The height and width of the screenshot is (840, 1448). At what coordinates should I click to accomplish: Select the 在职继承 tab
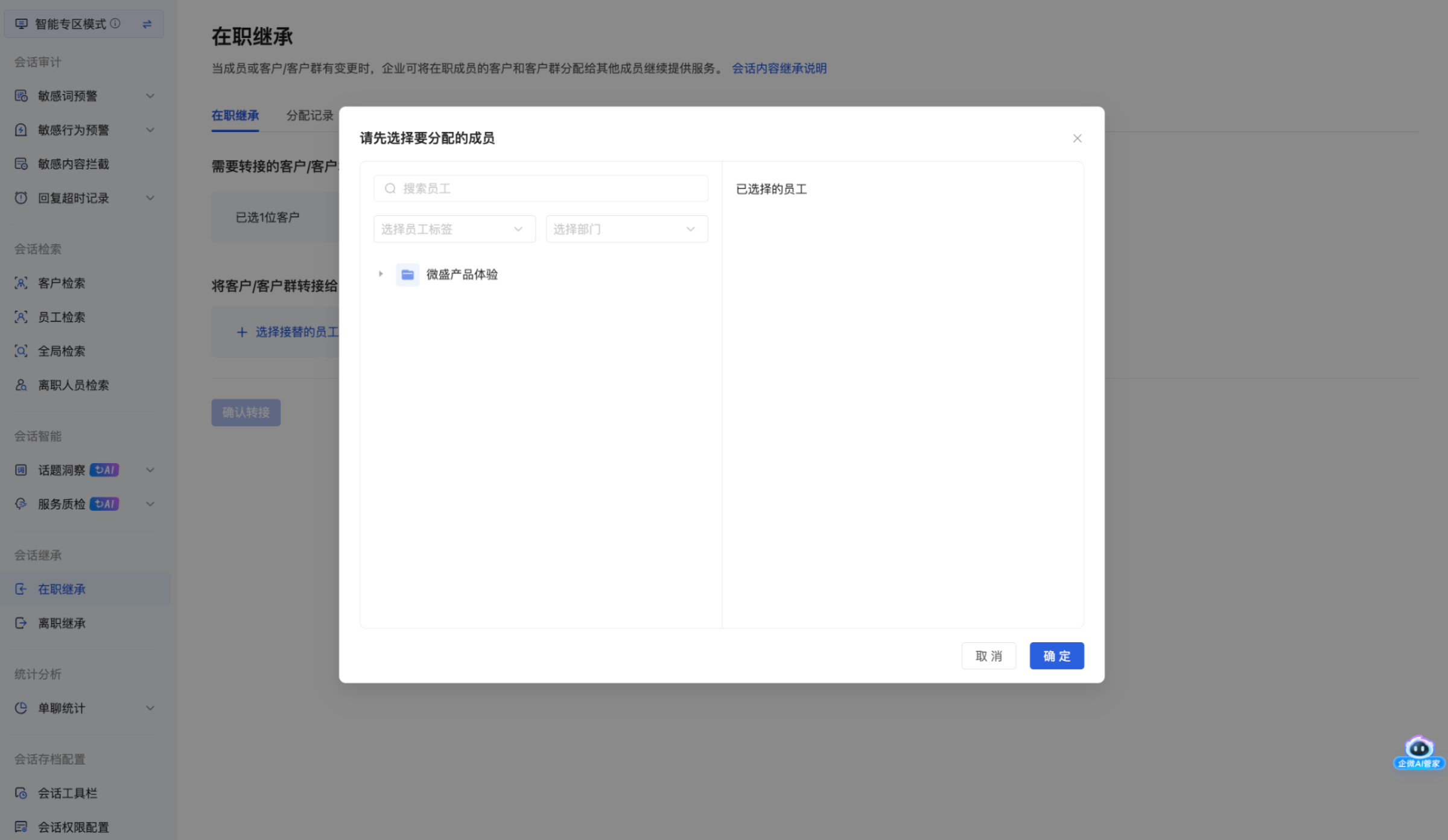tap(235, 115)
